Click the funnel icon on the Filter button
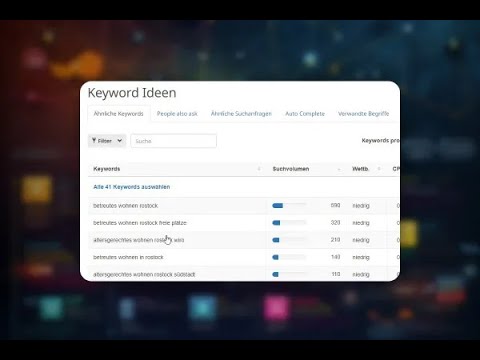The image size is (480, 360). click(94, 141)
